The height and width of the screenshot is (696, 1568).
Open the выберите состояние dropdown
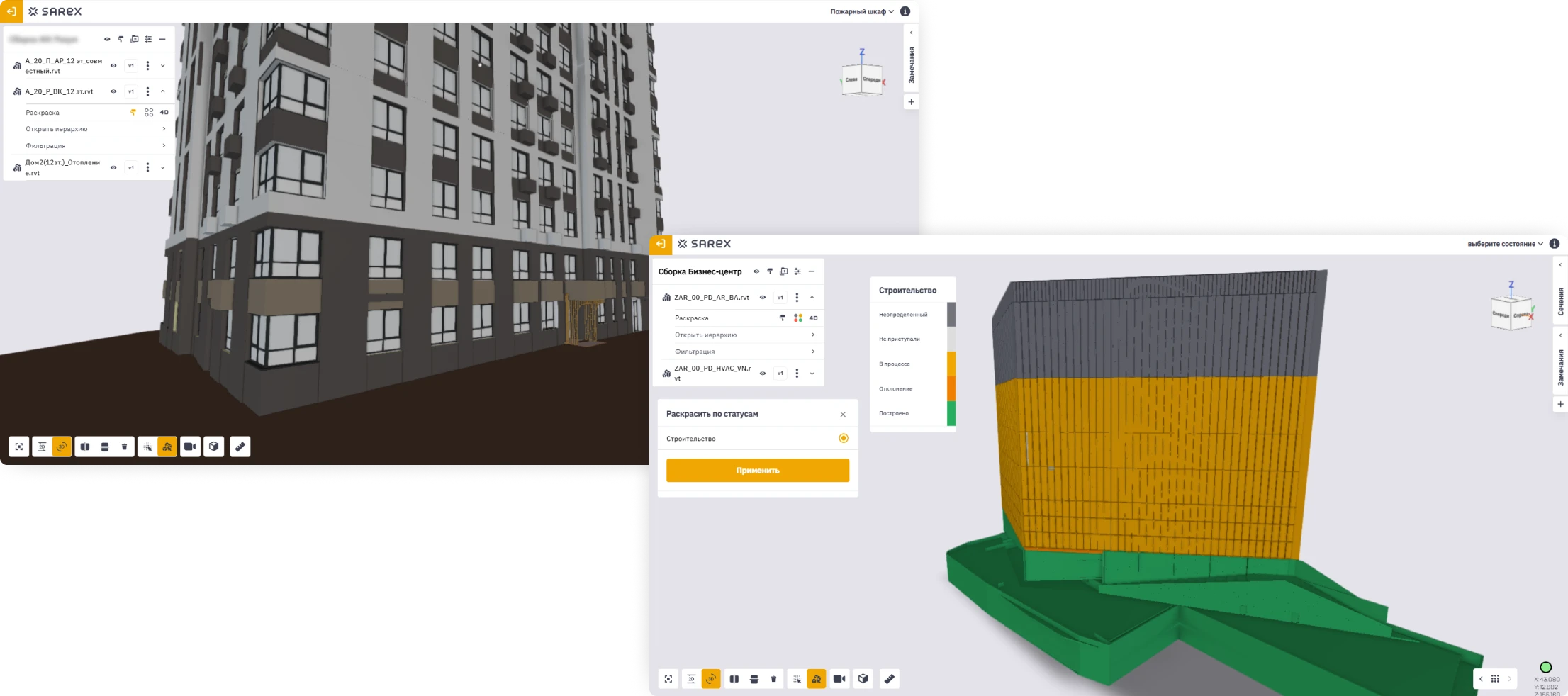1504,244
